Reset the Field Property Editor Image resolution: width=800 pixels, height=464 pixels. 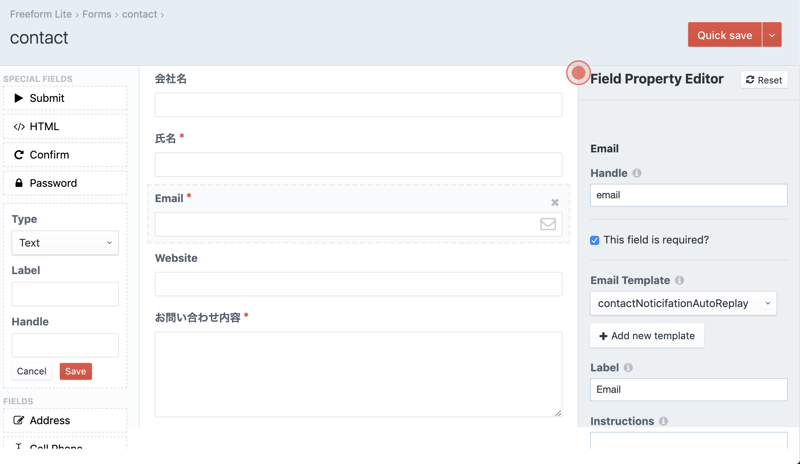coord(764,80)
